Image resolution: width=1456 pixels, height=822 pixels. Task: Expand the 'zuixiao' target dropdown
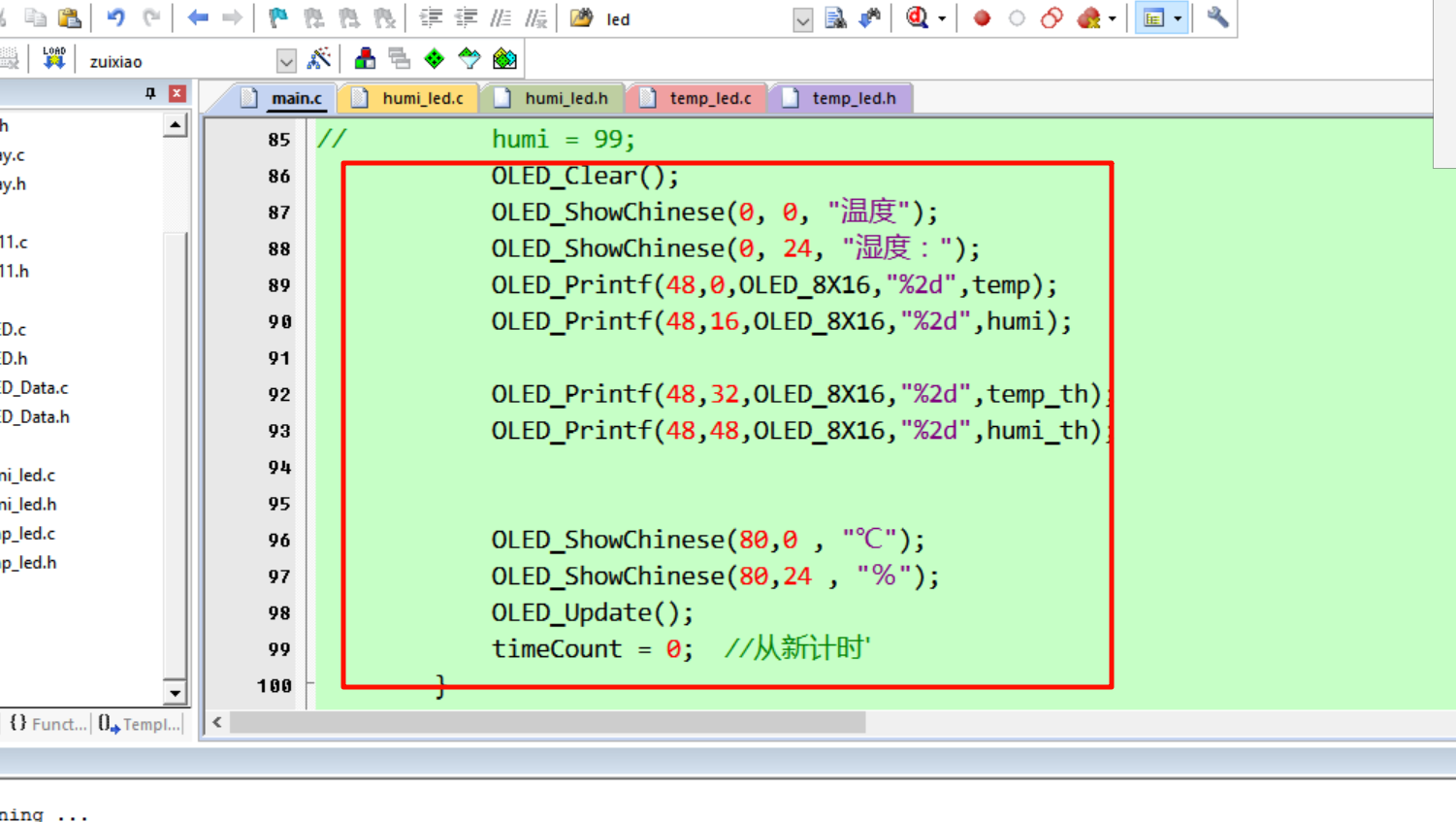click(x=285, y=61)
